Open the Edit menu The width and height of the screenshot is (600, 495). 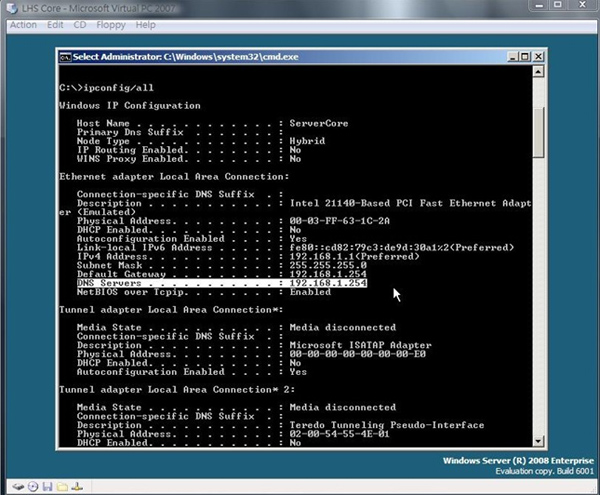(55, 24)
